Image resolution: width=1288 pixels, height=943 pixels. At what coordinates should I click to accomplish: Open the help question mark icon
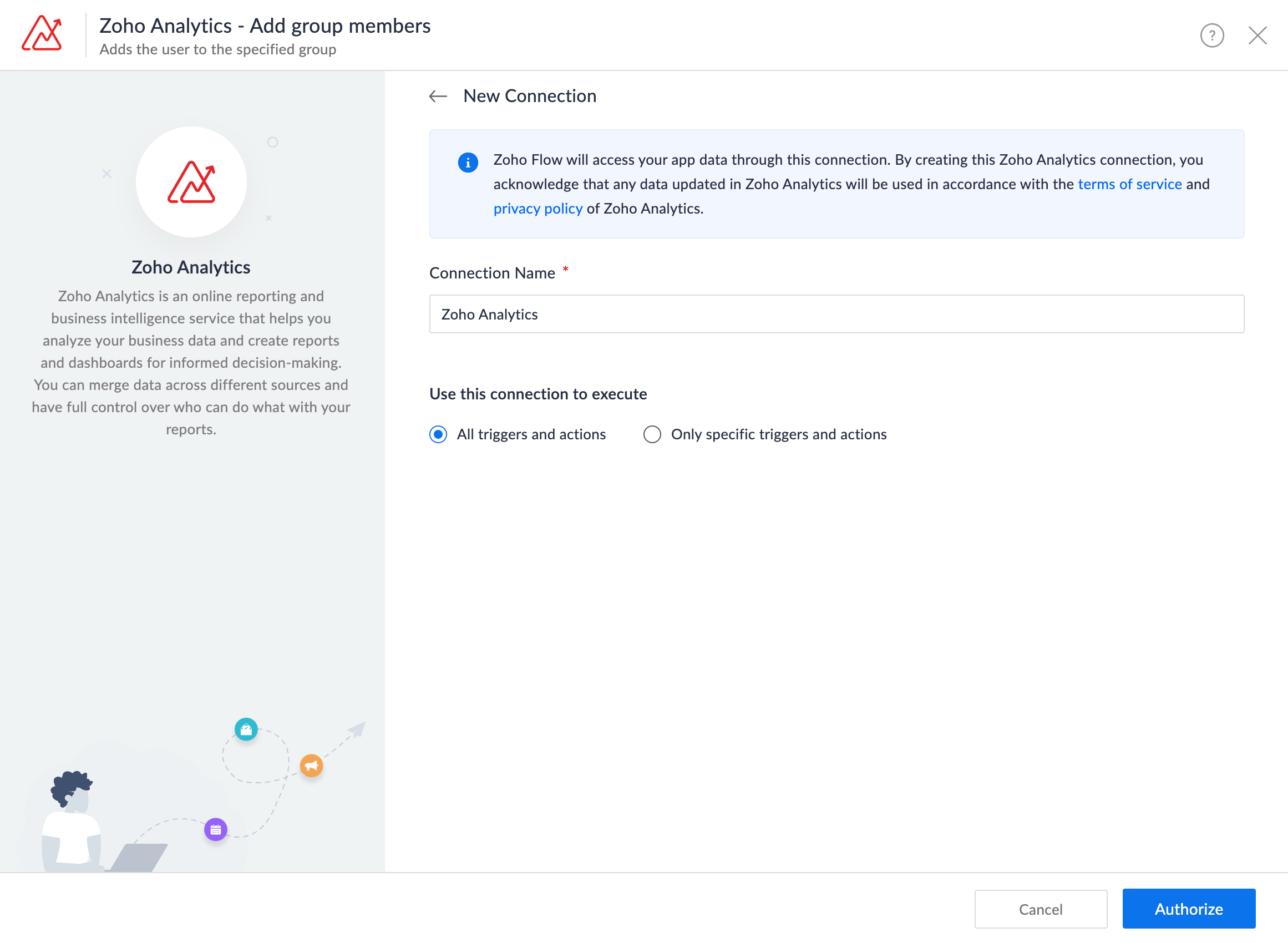(x=1211, y=36)
